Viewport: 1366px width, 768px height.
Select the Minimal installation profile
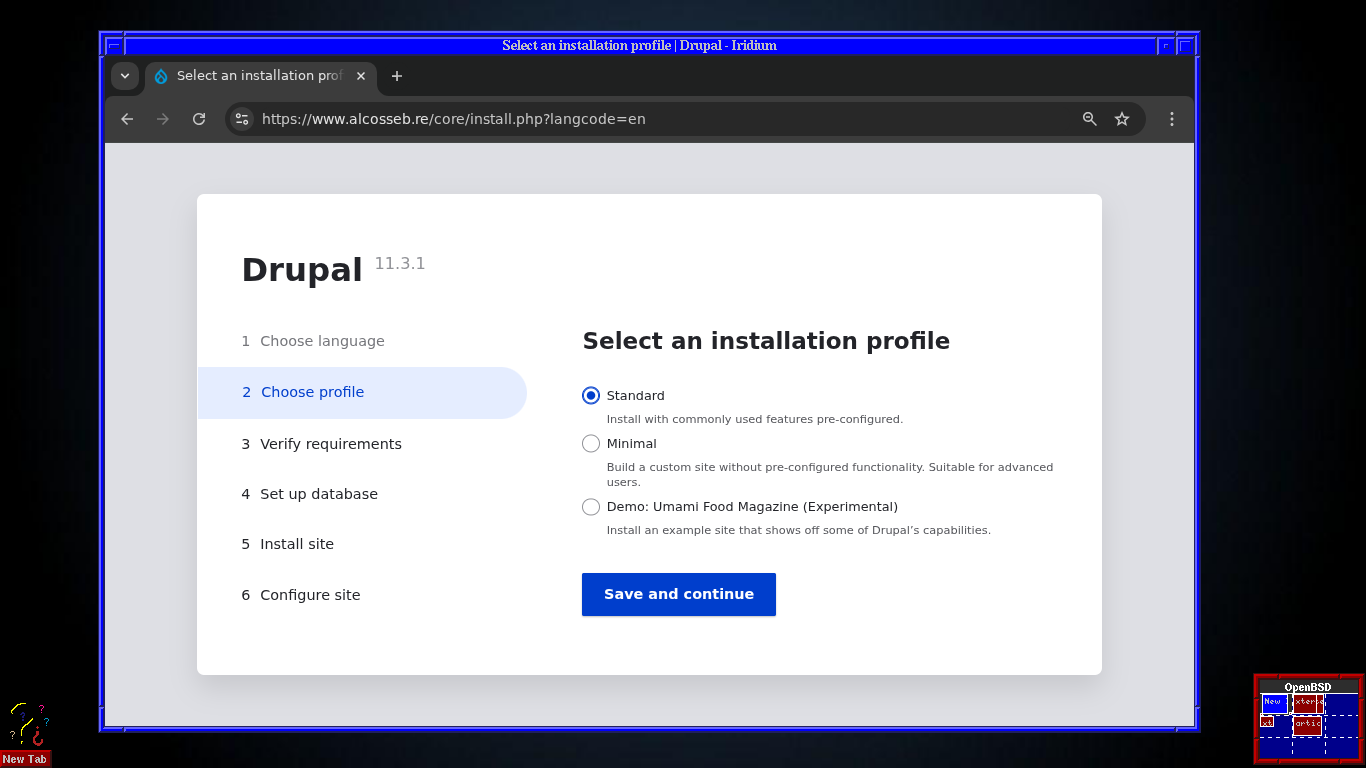tap(591, 443)
